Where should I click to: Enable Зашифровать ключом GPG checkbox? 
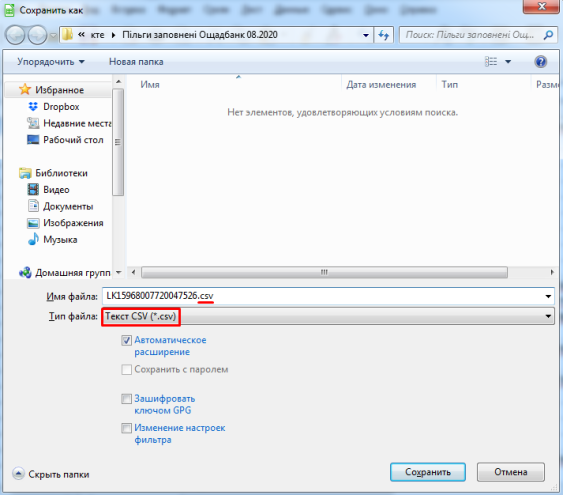click(126, 399)
